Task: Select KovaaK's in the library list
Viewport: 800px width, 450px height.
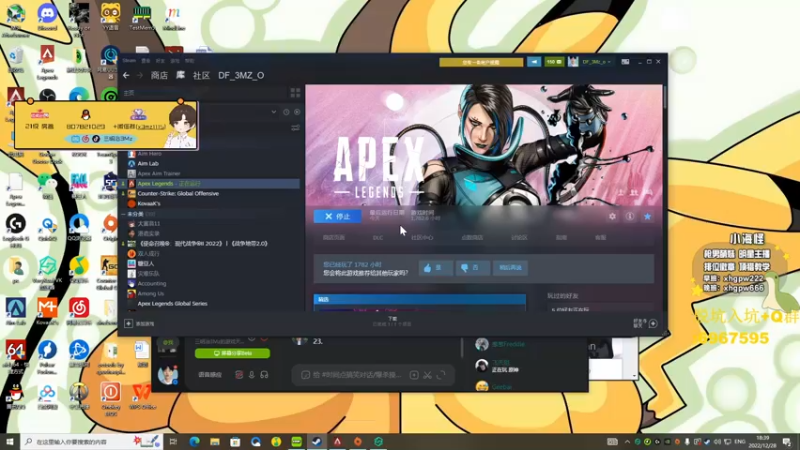Action: (148, 204)
